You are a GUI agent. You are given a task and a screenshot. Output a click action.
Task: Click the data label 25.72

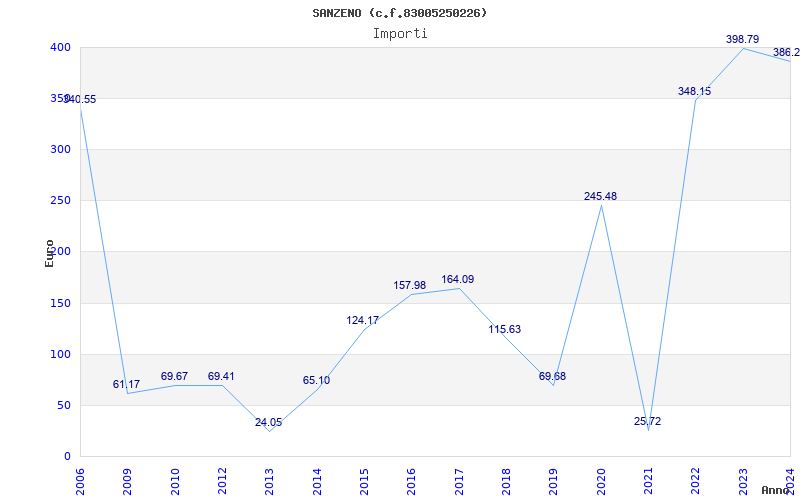647,421
